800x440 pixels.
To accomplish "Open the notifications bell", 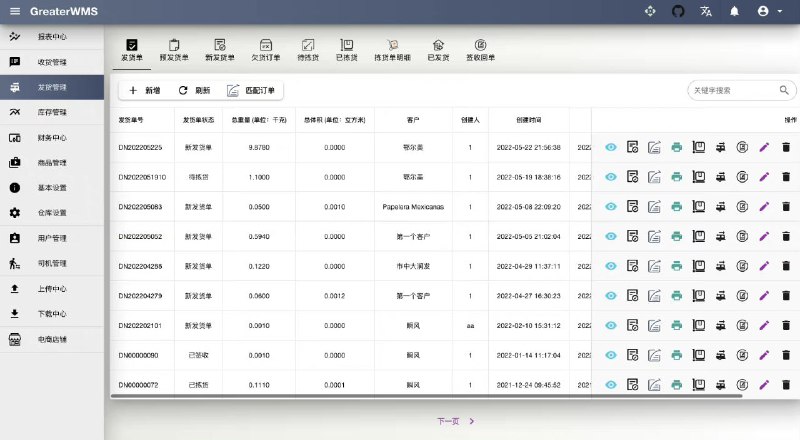I will click(x=734, y=11).
